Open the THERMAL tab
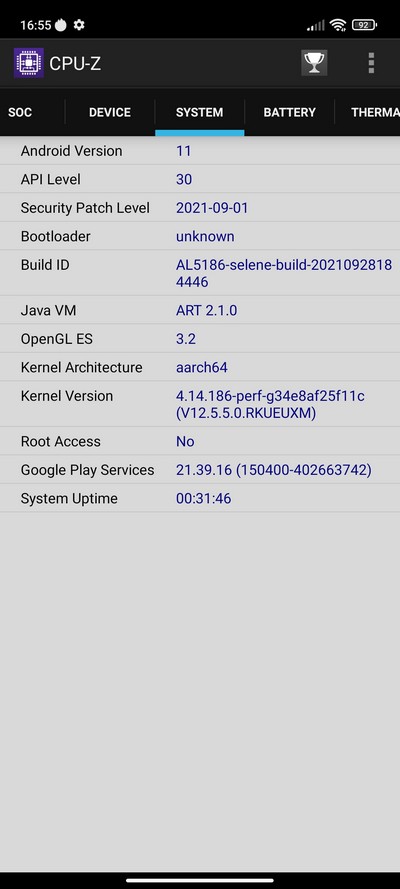 point(375,112)
